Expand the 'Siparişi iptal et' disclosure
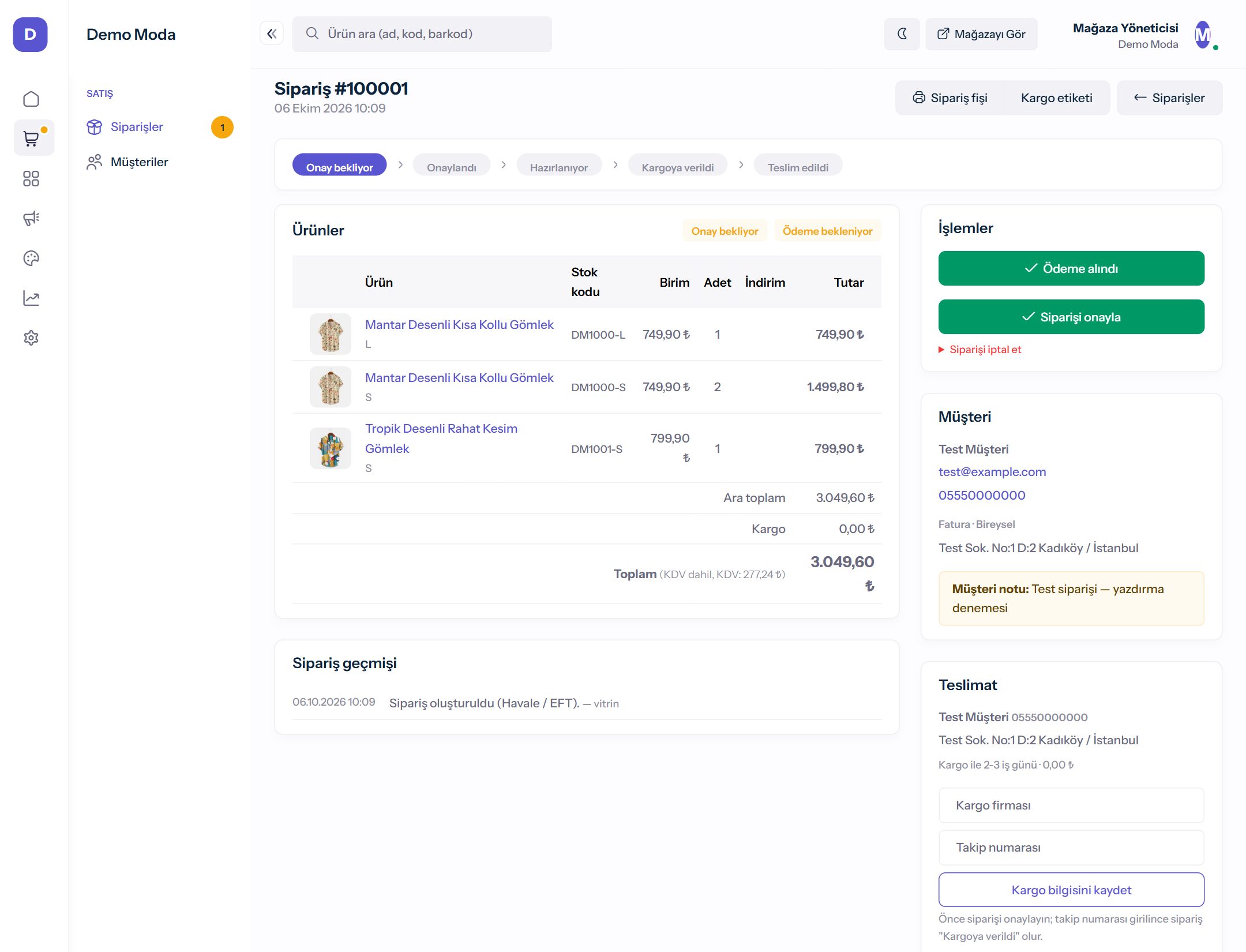 pyautogui.click(x=979, y=350)
